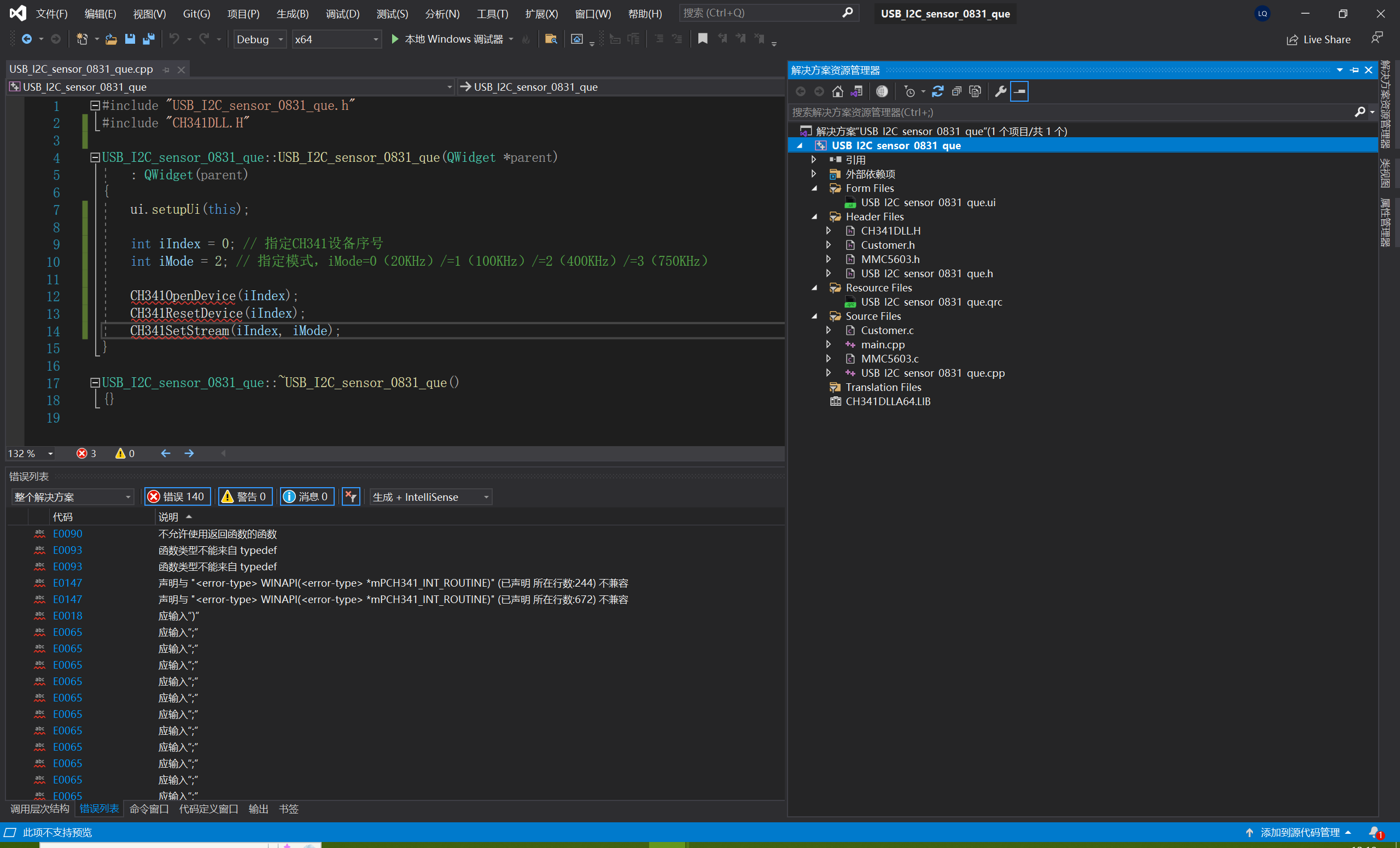Click 添加到源代码管理 in status bar
This screenshot has height=848, width=1400.
click(1300, 833)
